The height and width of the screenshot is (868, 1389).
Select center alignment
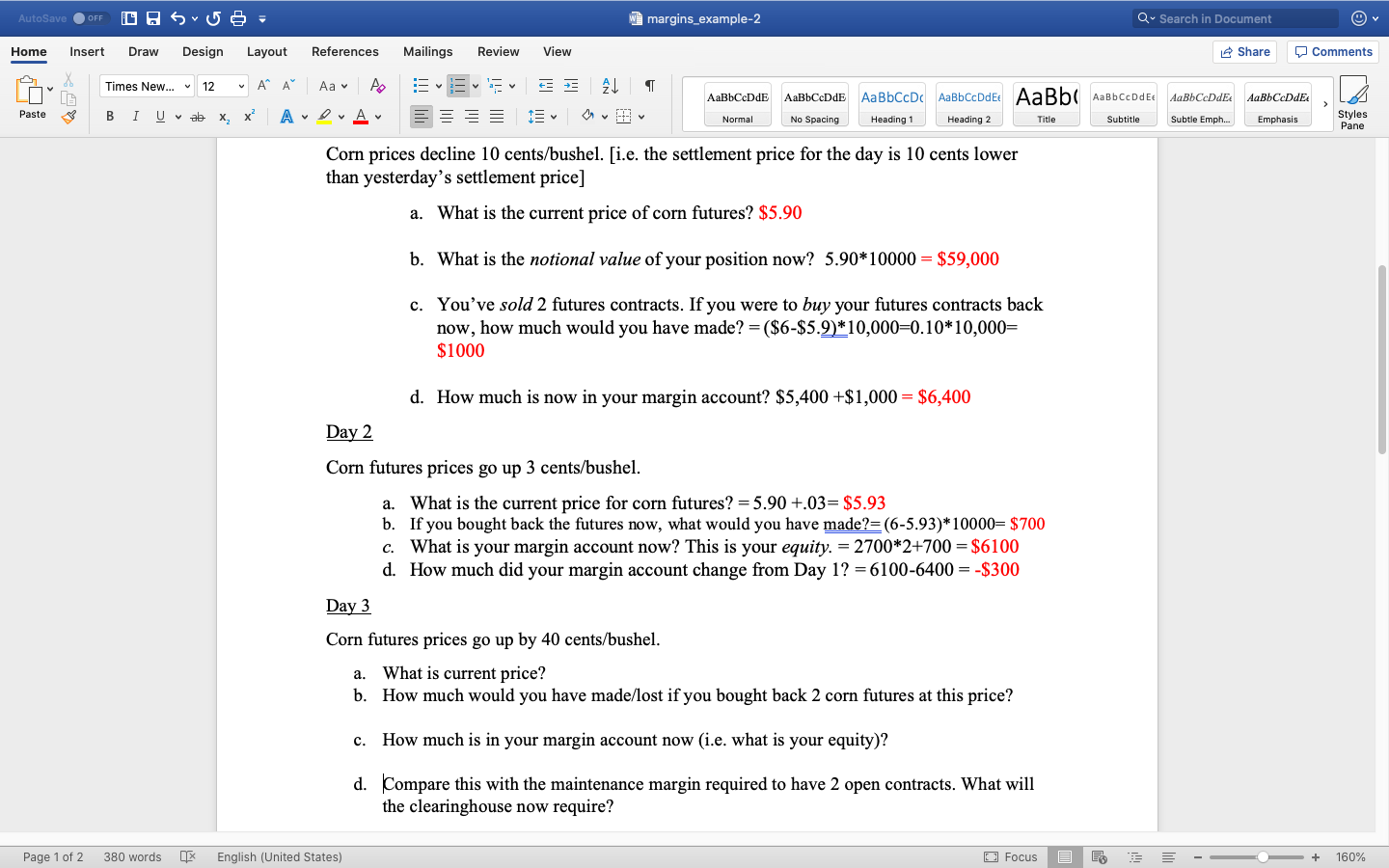tap(446, 117)
